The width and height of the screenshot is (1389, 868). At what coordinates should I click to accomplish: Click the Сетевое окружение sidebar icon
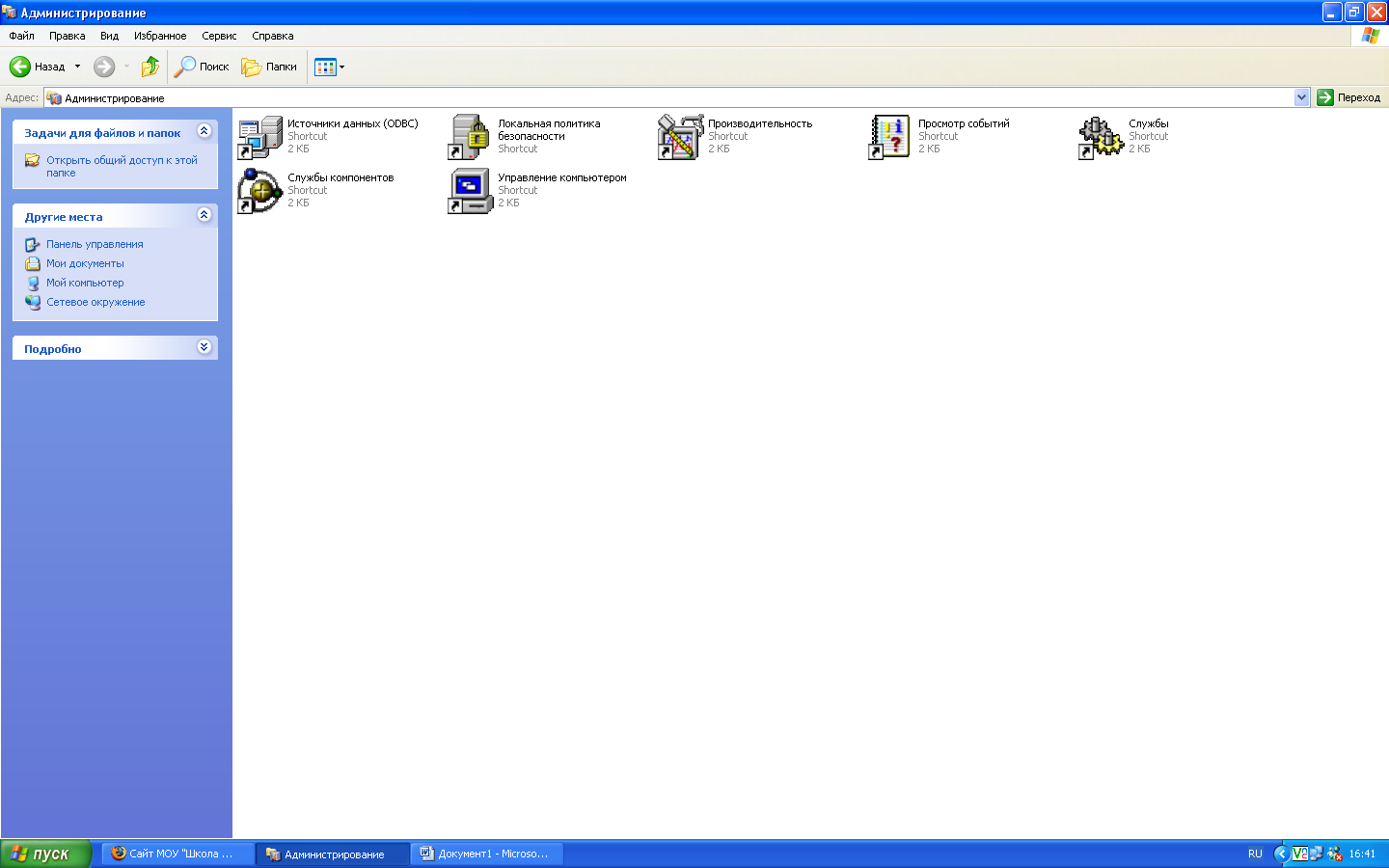tap(33, 302)
